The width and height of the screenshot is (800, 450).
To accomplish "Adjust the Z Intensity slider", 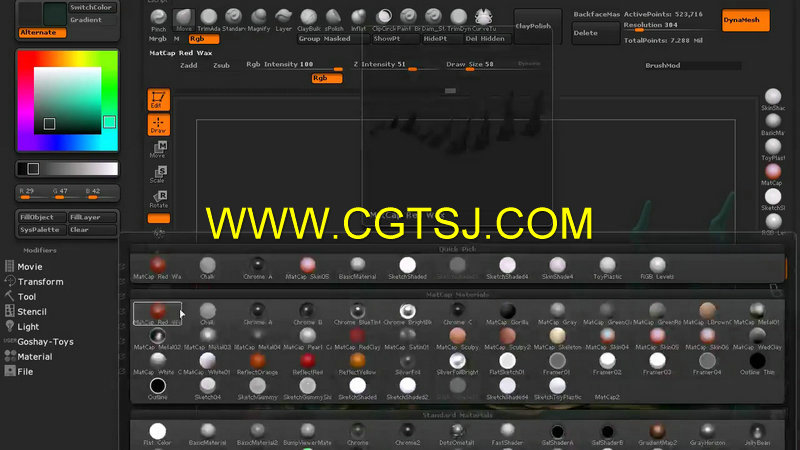I will click(394, 65).
